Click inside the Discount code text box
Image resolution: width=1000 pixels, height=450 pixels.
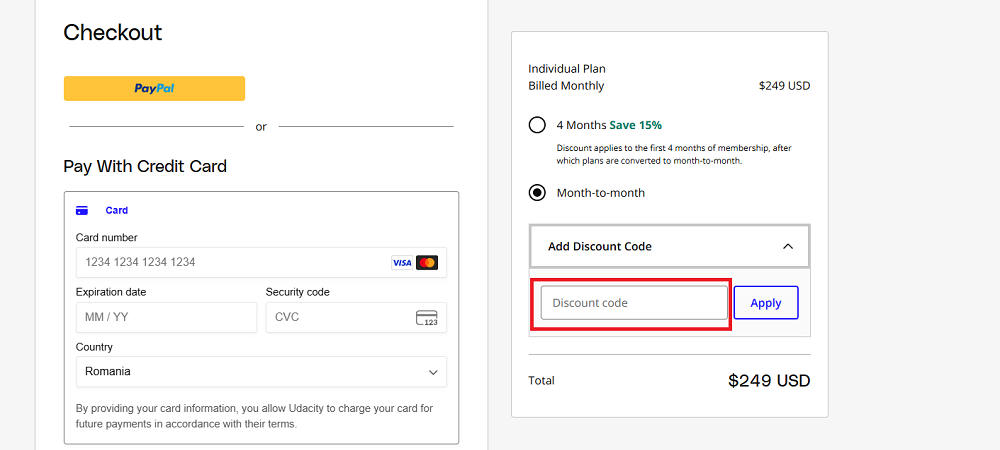point(634,303)
